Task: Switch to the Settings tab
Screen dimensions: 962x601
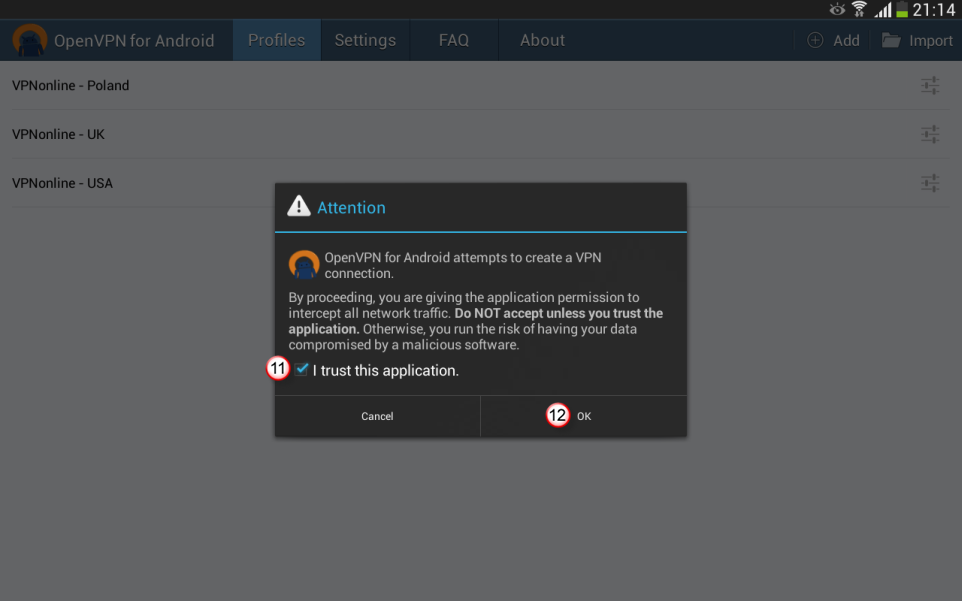Action: coord(365,40)
